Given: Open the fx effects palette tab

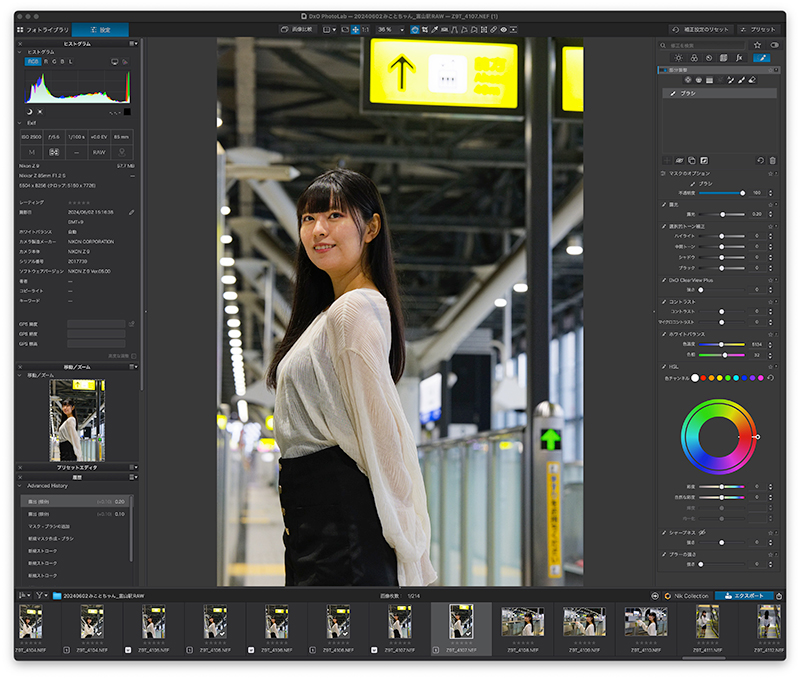Looking at the screenshot, I should pyautogui.click(x=739, y=58).
